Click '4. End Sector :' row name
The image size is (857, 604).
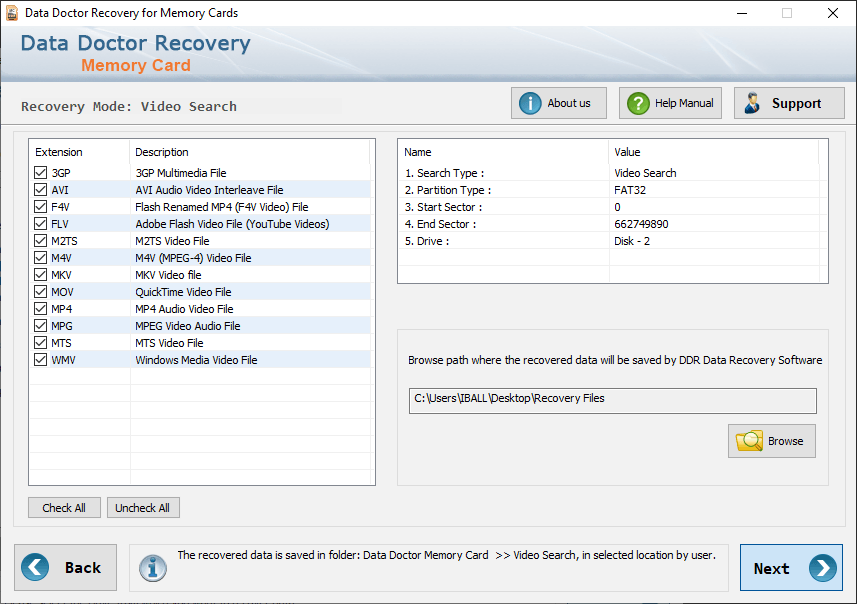441,224
